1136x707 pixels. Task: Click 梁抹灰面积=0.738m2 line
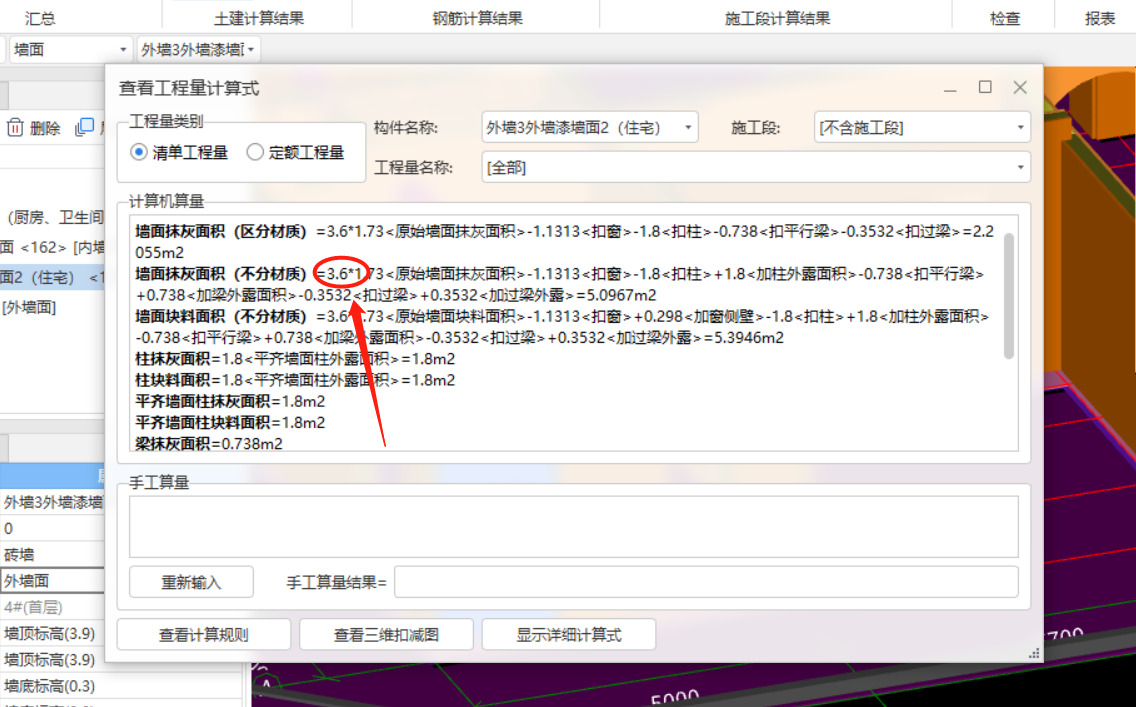coord(209,443)
